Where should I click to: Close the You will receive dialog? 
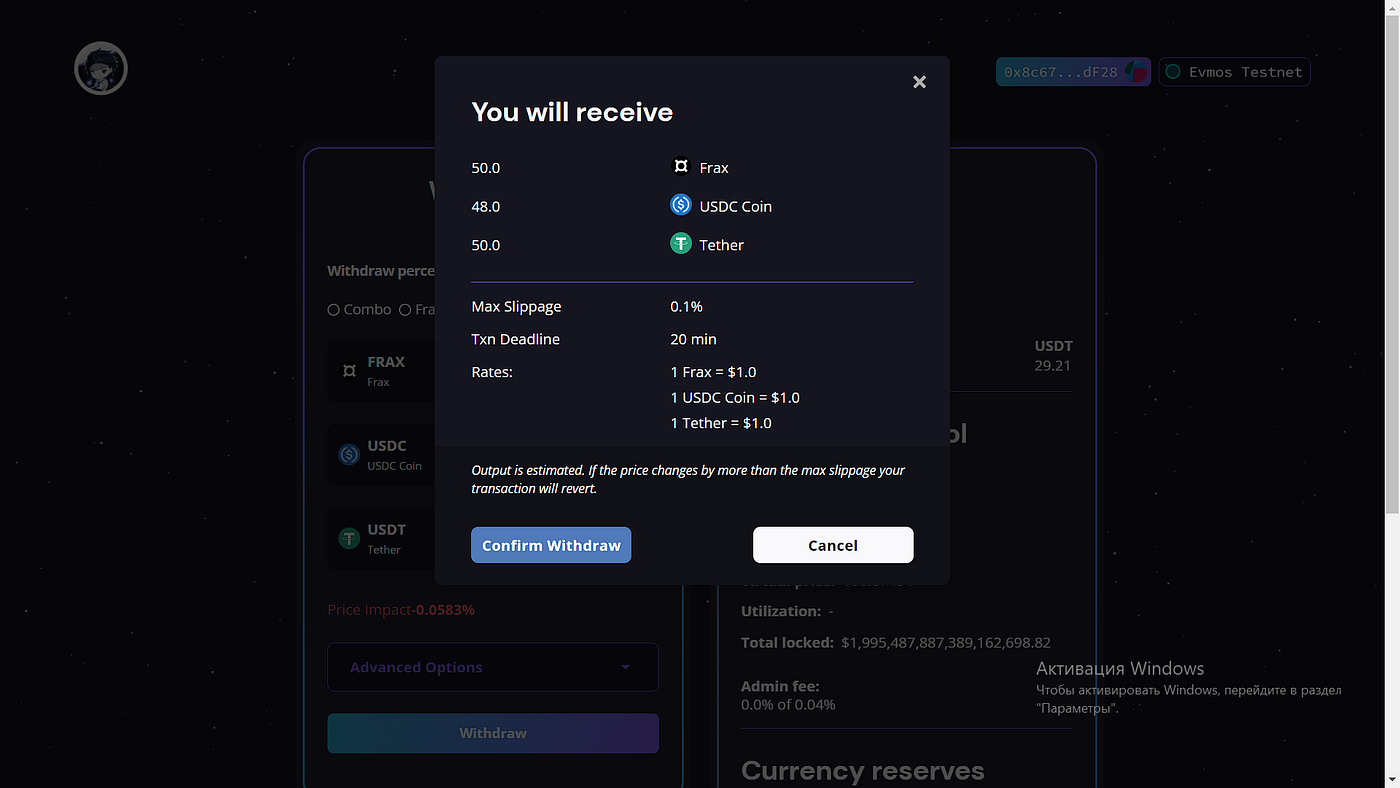click(x=919, y=82)
